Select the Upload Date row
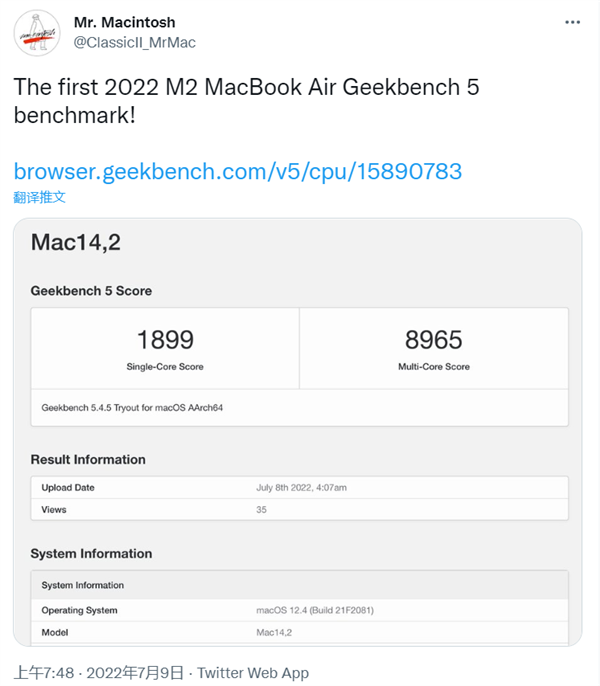600x686 pixels. pos(300,488)
